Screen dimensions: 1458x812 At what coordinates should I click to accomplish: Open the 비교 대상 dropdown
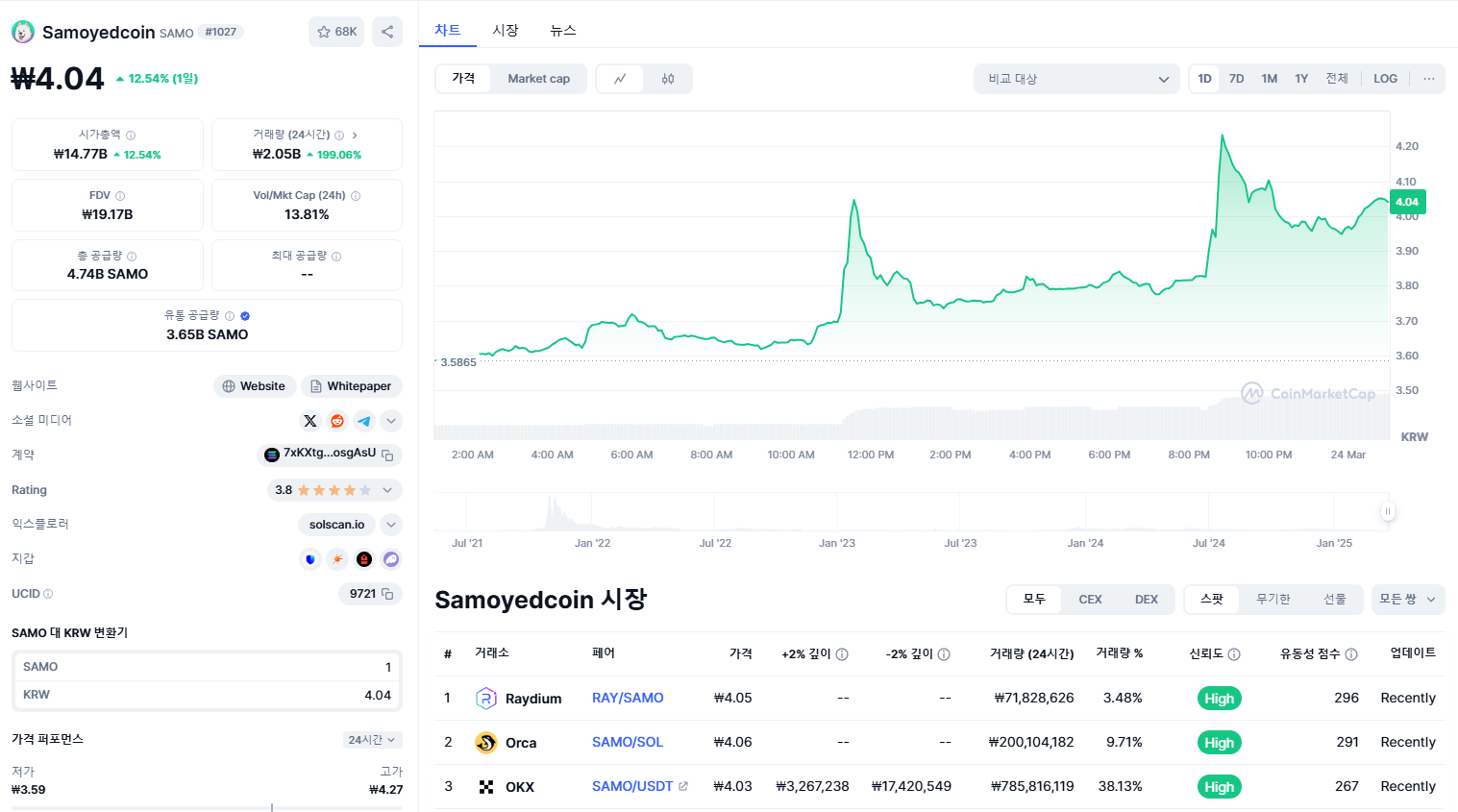pyautogui.click(x=1076, y=79)
